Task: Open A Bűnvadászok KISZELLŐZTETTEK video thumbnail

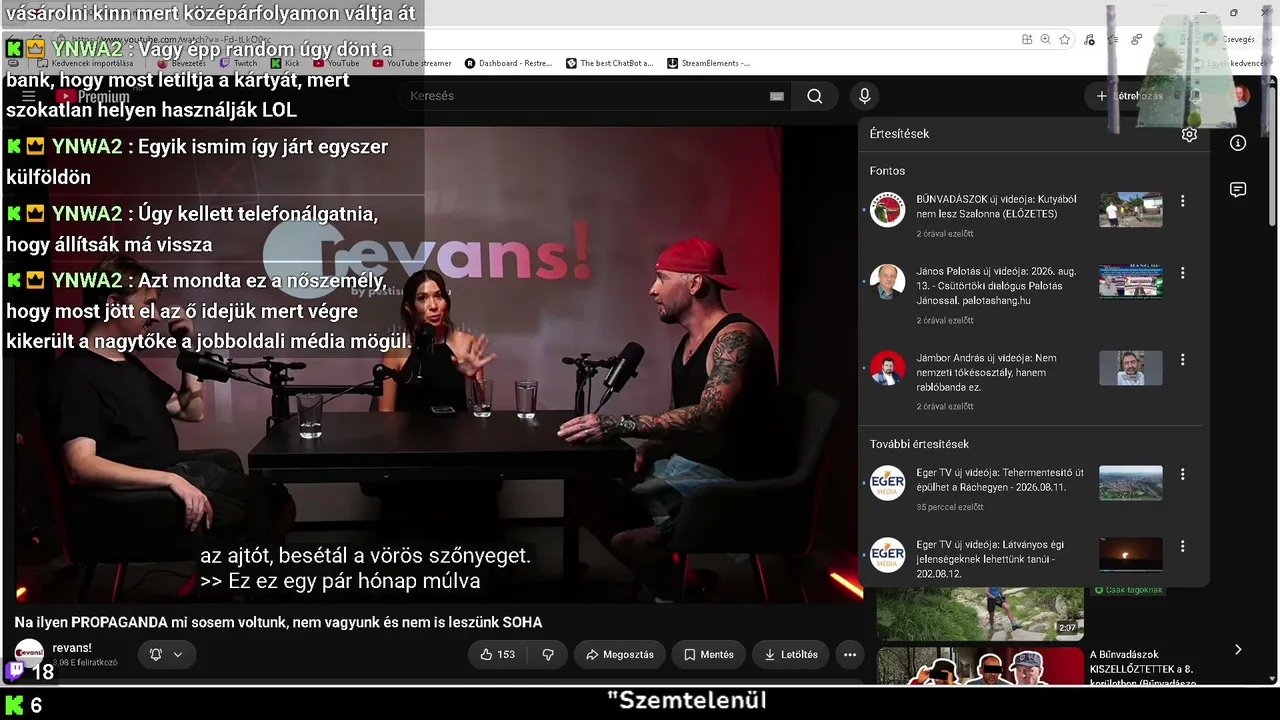Action: (980, 666)
